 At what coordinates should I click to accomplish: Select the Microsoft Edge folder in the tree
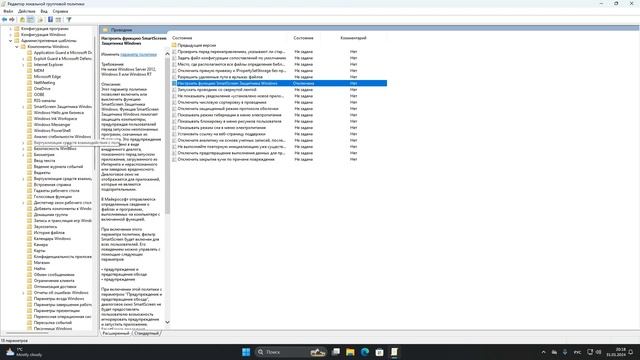coord(47,77)
